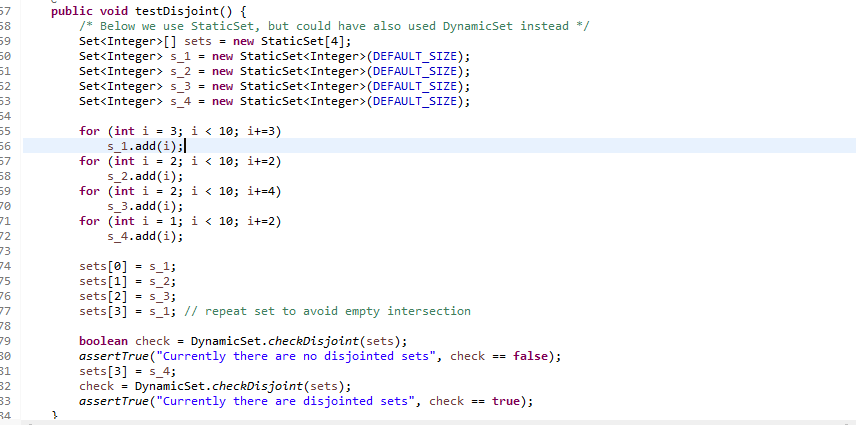This screenshot has width=856, height=425.
Task: Click the 'sets[3] = s_4;' assignment
Action: click(x=128, y=372)
